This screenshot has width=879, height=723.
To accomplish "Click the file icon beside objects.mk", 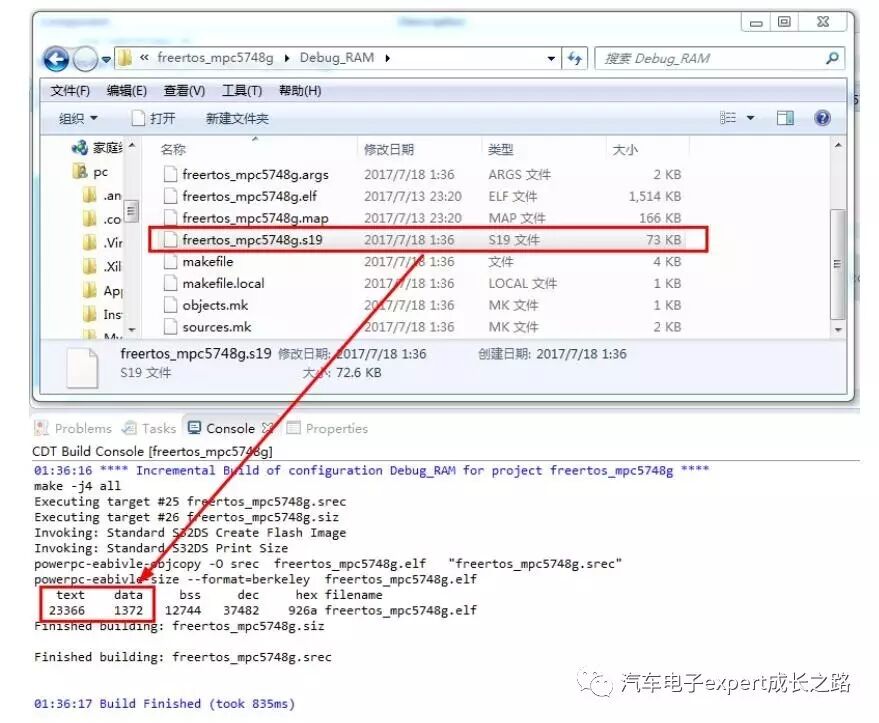I will 170,305.
